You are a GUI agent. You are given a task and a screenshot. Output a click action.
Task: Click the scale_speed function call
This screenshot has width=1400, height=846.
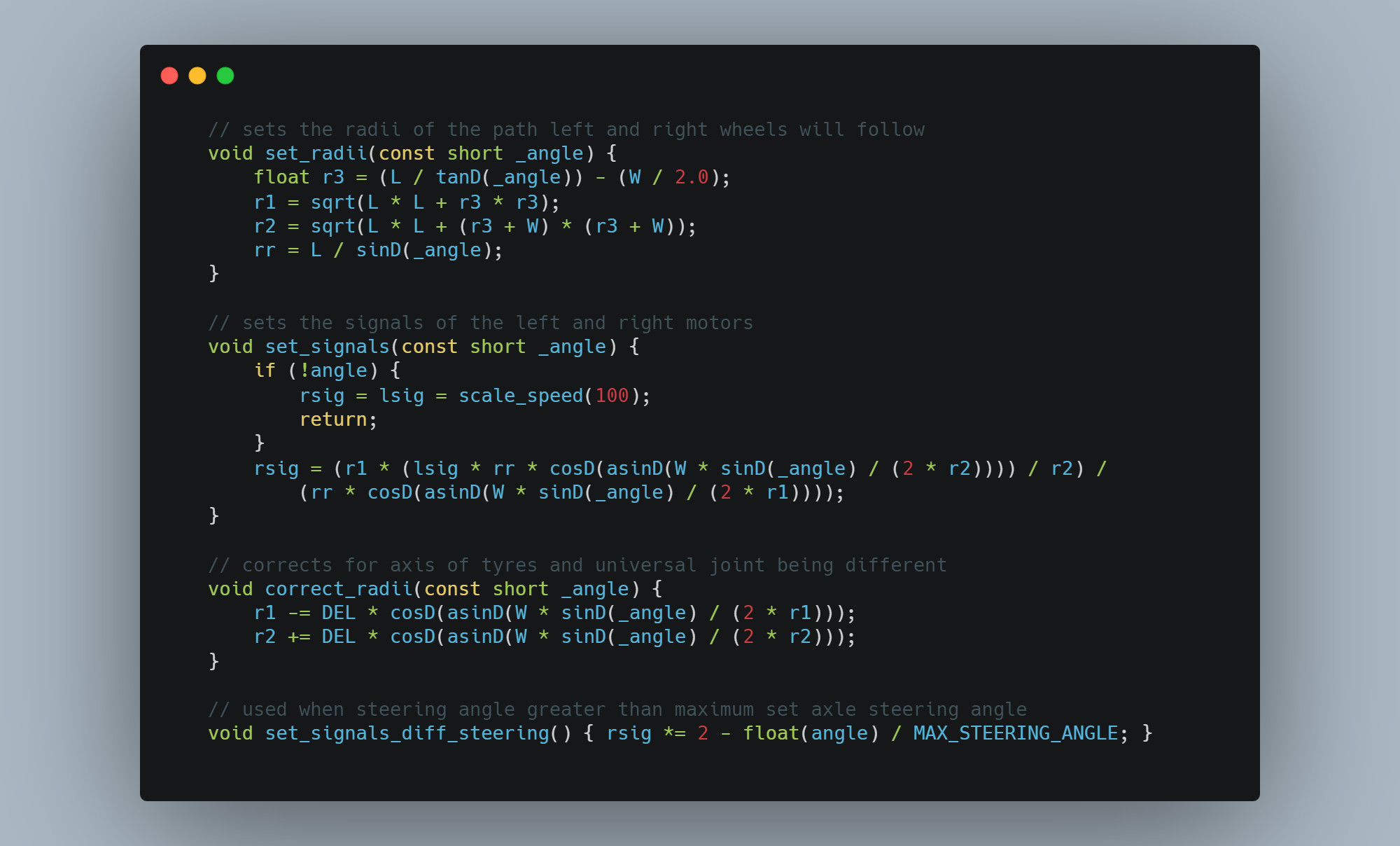(x=521, y=396)
